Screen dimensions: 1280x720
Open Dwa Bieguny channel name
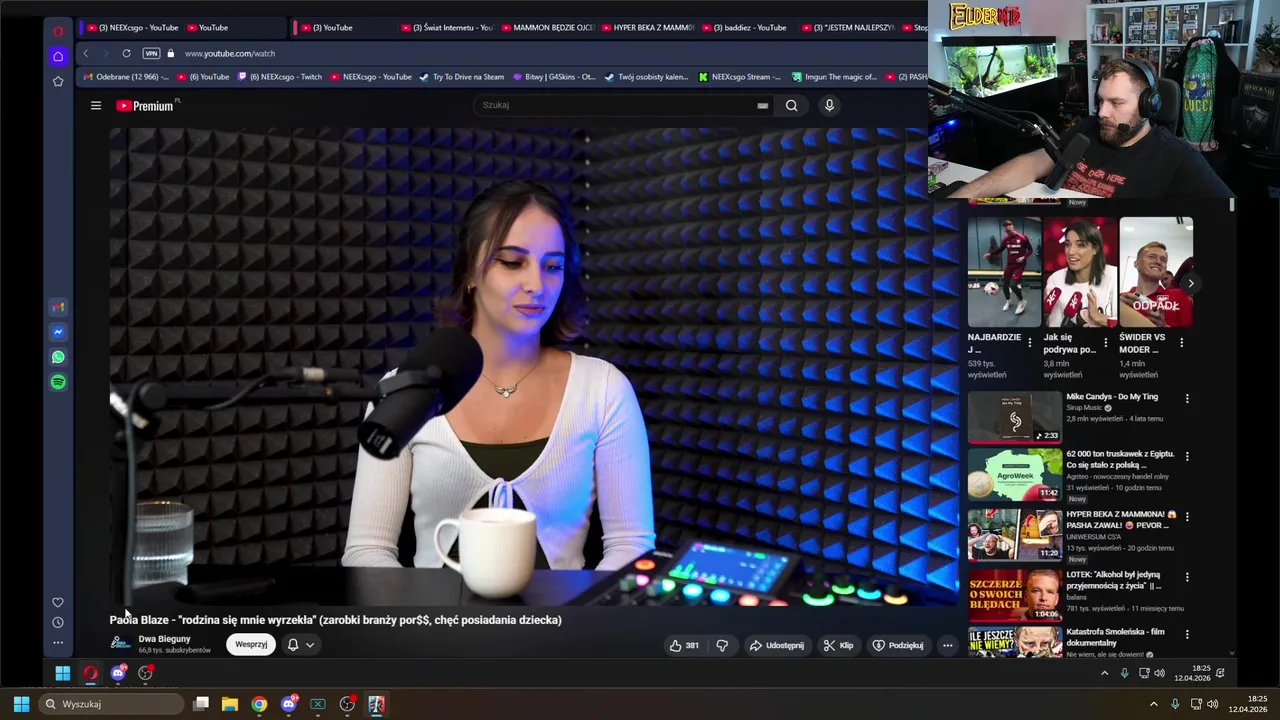point(164,639)
